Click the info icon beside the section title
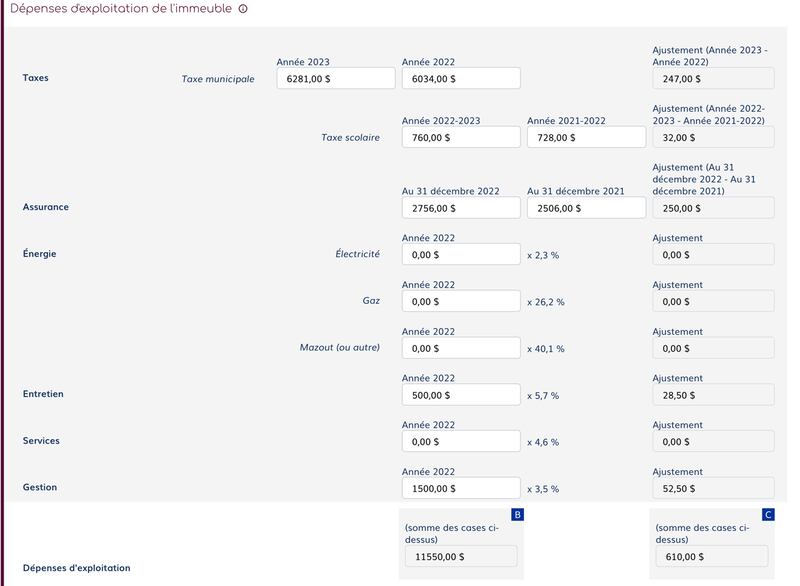Viewport: 800px width, 586px height. [243, 9]
